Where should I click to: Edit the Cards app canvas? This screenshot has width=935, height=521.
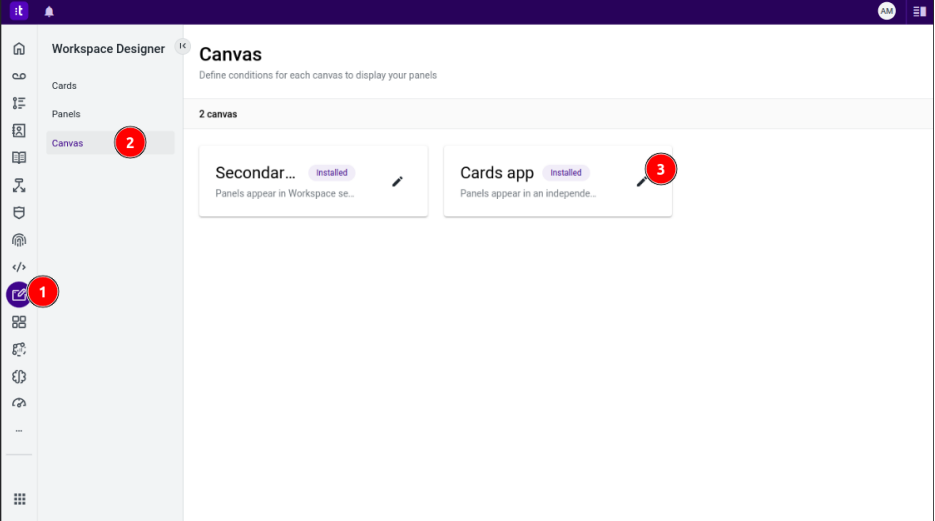point(641,181)
